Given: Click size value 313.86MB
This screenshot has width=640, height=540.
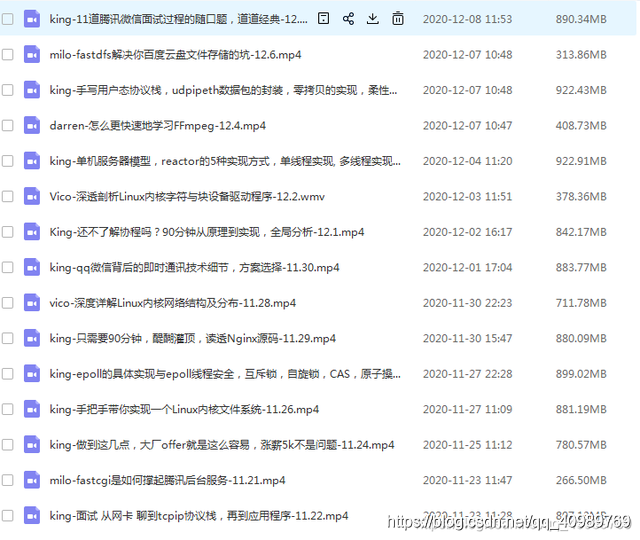Looking at the screenshot, I should (581, 55).
